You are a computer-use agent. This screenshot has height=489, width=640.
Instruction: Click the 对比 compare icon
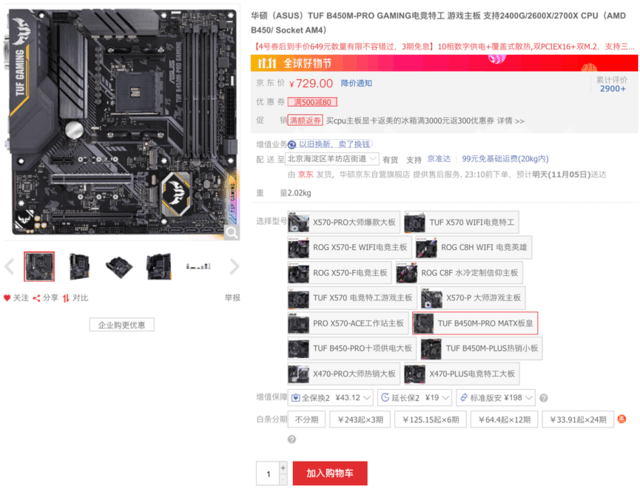tap(66, 298)
